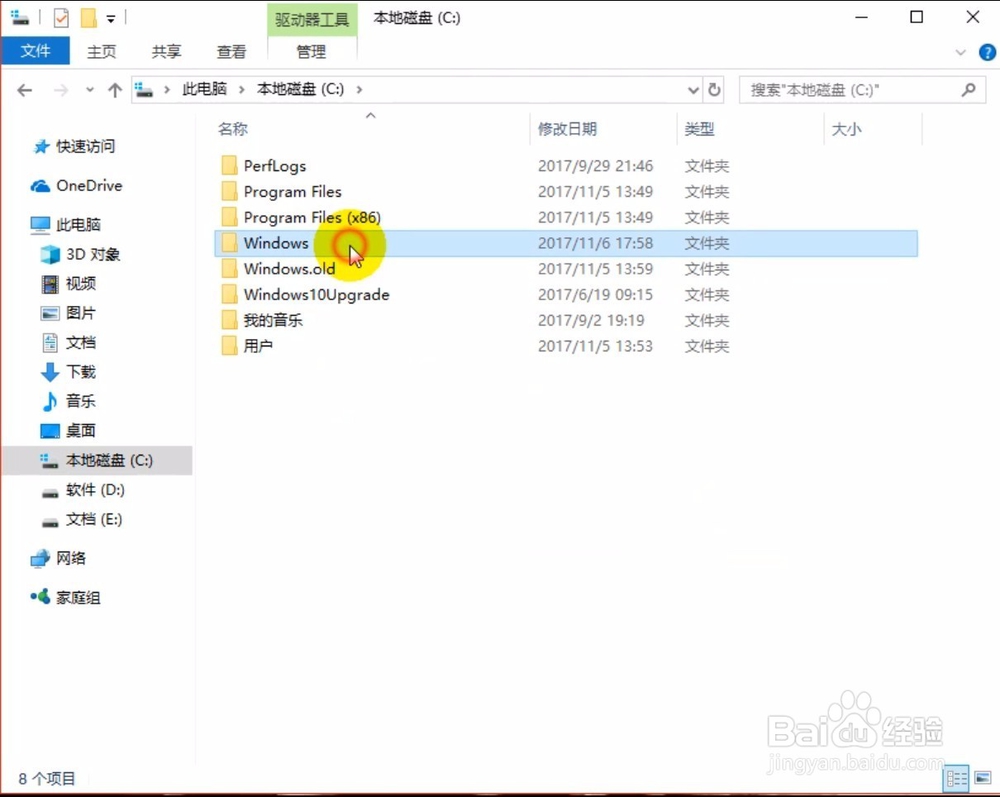1000x797 pixels.
Task: Go up one folder level
Action: click(x=115, y=91)
